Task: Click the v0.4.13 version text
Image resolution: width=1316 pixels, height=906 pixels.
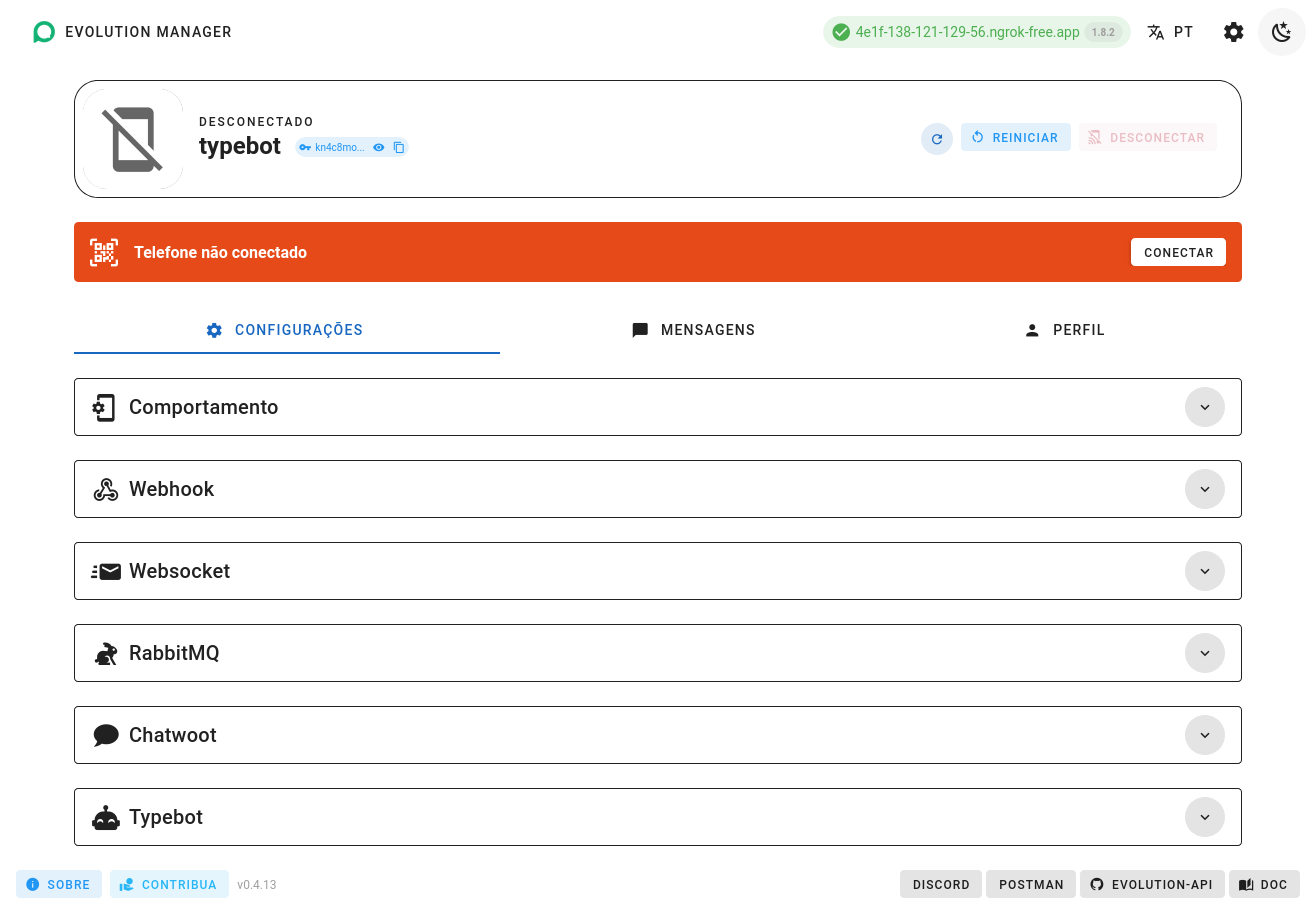Action: tap(257, 885)
